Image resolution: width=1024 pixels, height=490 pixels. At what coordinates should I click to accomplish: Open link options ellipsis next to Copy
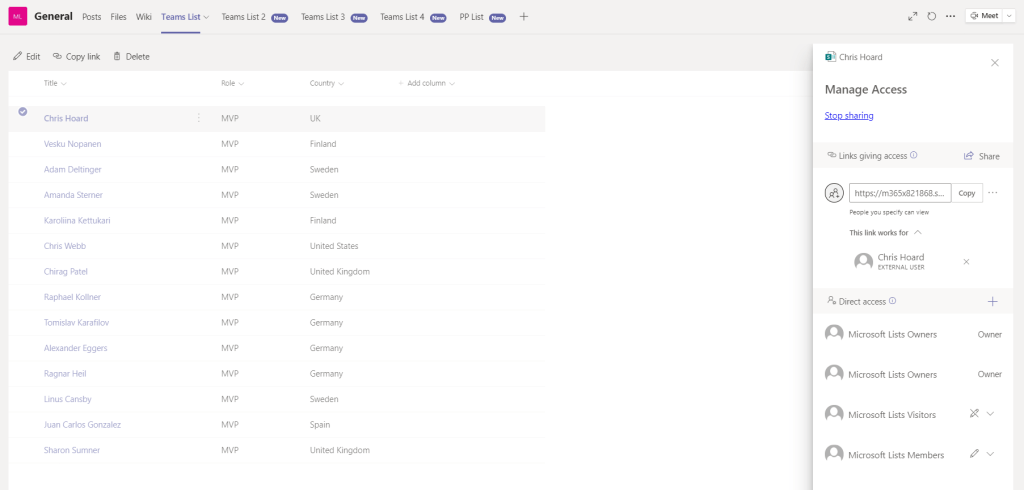tap(993, 193)
